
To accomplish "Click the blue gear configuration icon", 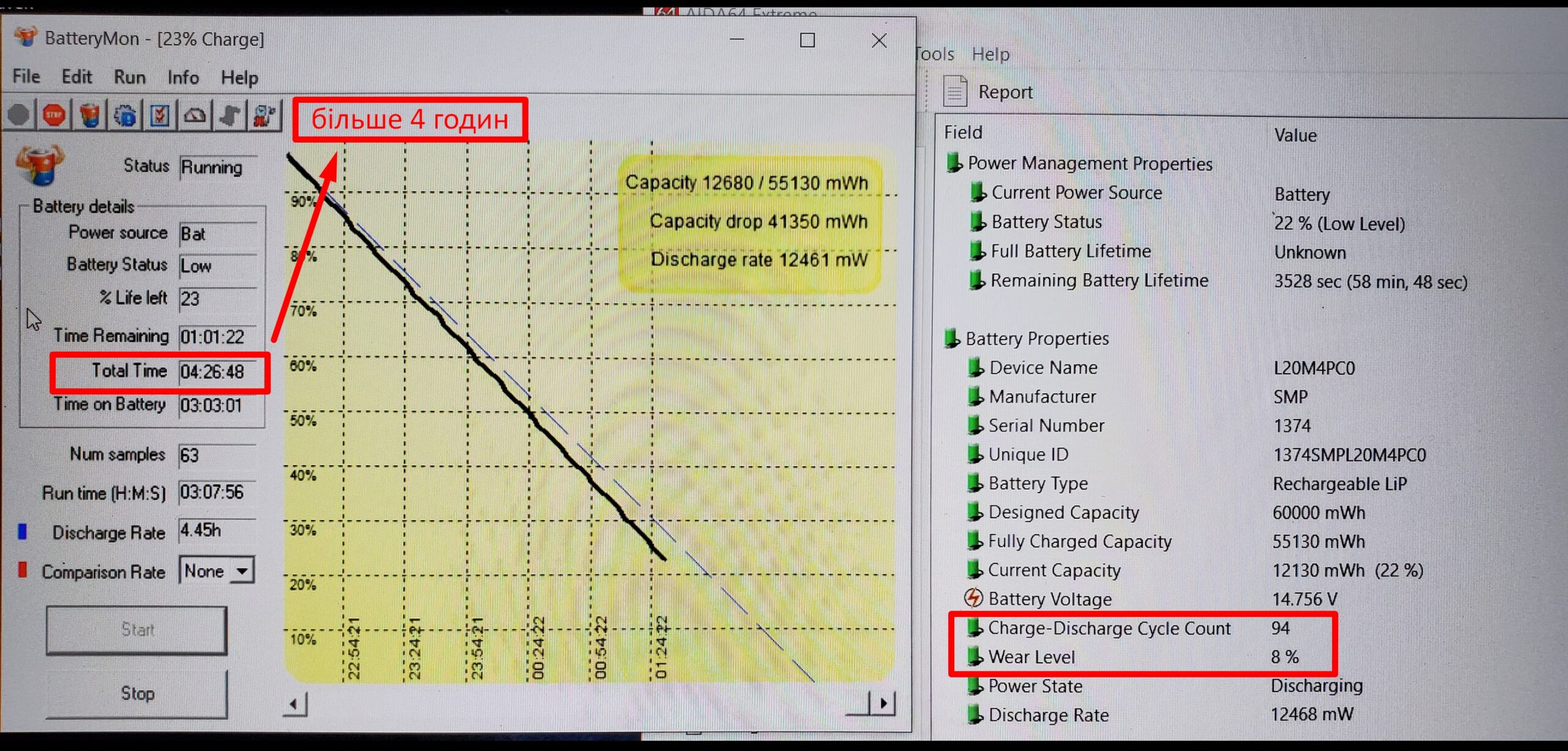I will [x=125, y=115].
